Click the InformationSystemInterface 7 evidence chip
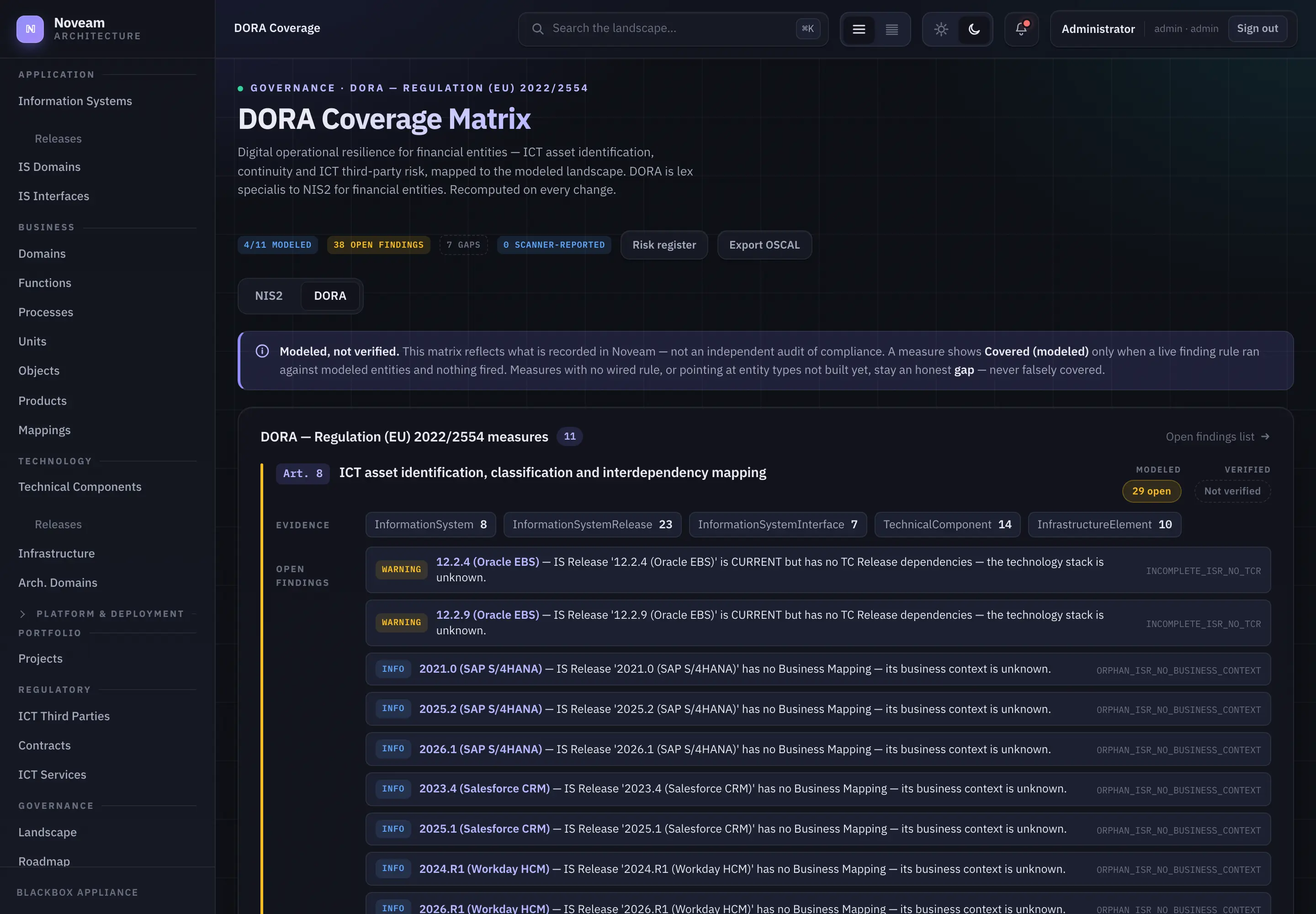Screen dimensions: 1316x914 [x=778, y=525]
